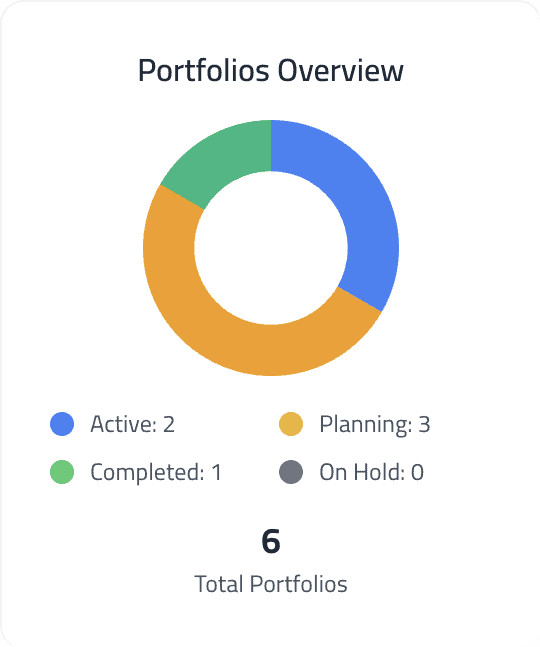Click the number 3 after Planning
The width and height of the screenshot is (540, 647).
424,424
